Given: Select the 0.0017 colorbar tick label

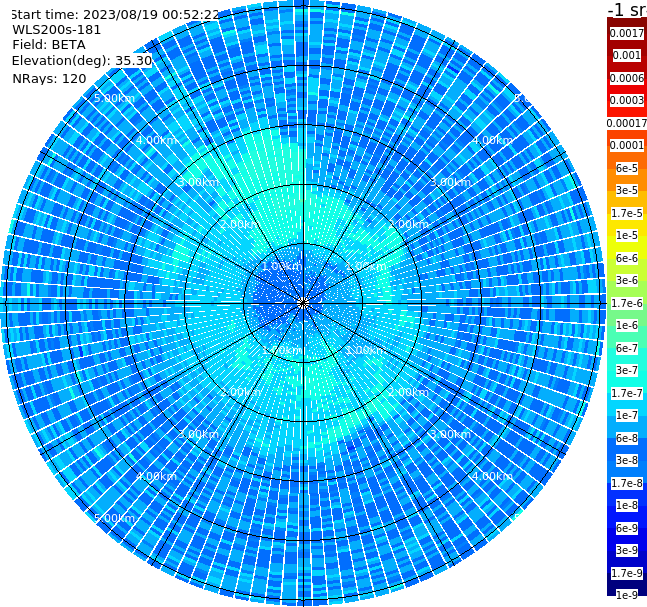Looking at the screenshot, I should pyautogui.click(x=627, y=33).
